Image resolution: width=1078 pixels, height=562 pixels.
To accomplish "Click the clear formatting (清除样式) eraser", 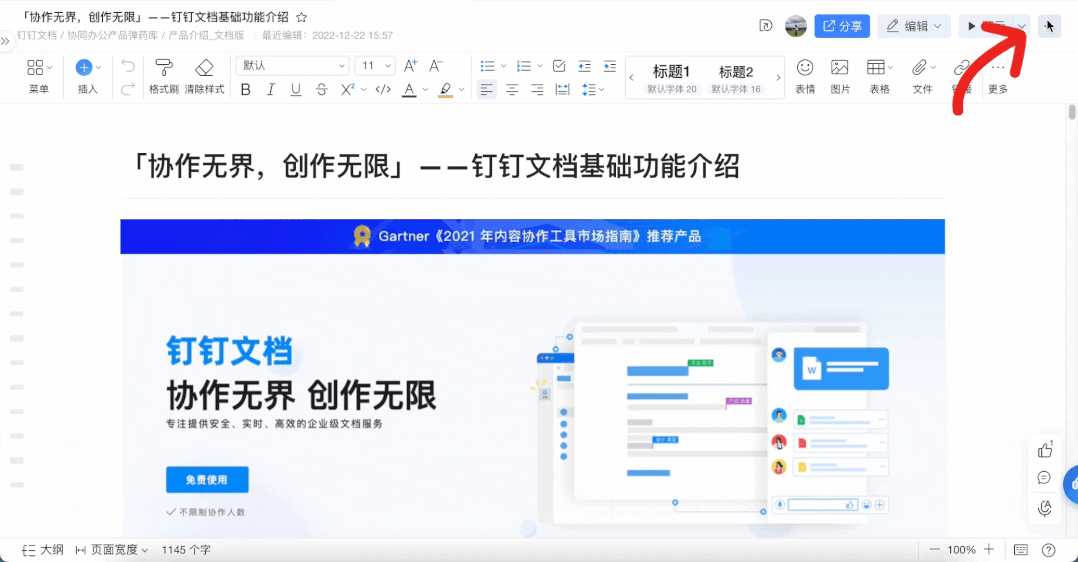I will pos(204,68).
